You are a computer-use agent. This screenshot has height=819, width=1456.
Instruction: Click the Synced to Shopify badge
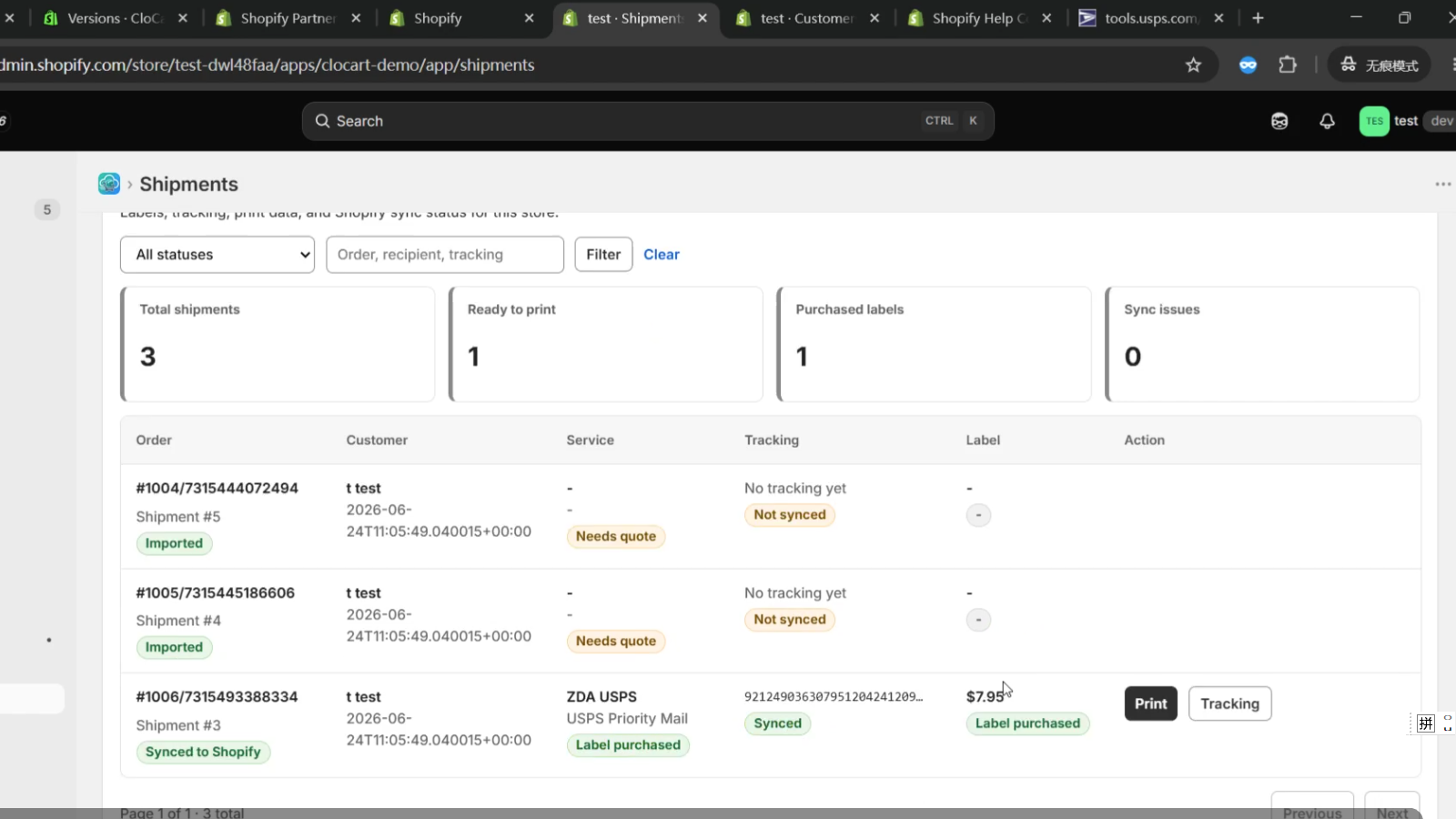[x=203, y=752]
